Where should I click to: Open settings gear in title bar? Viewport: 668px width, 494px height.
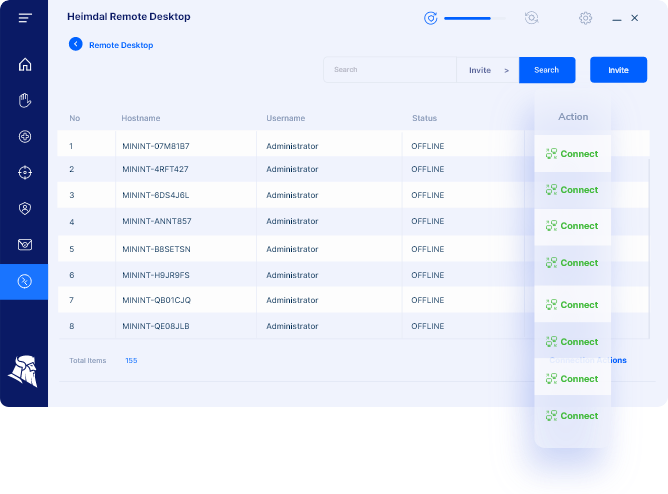pos(585,18)
